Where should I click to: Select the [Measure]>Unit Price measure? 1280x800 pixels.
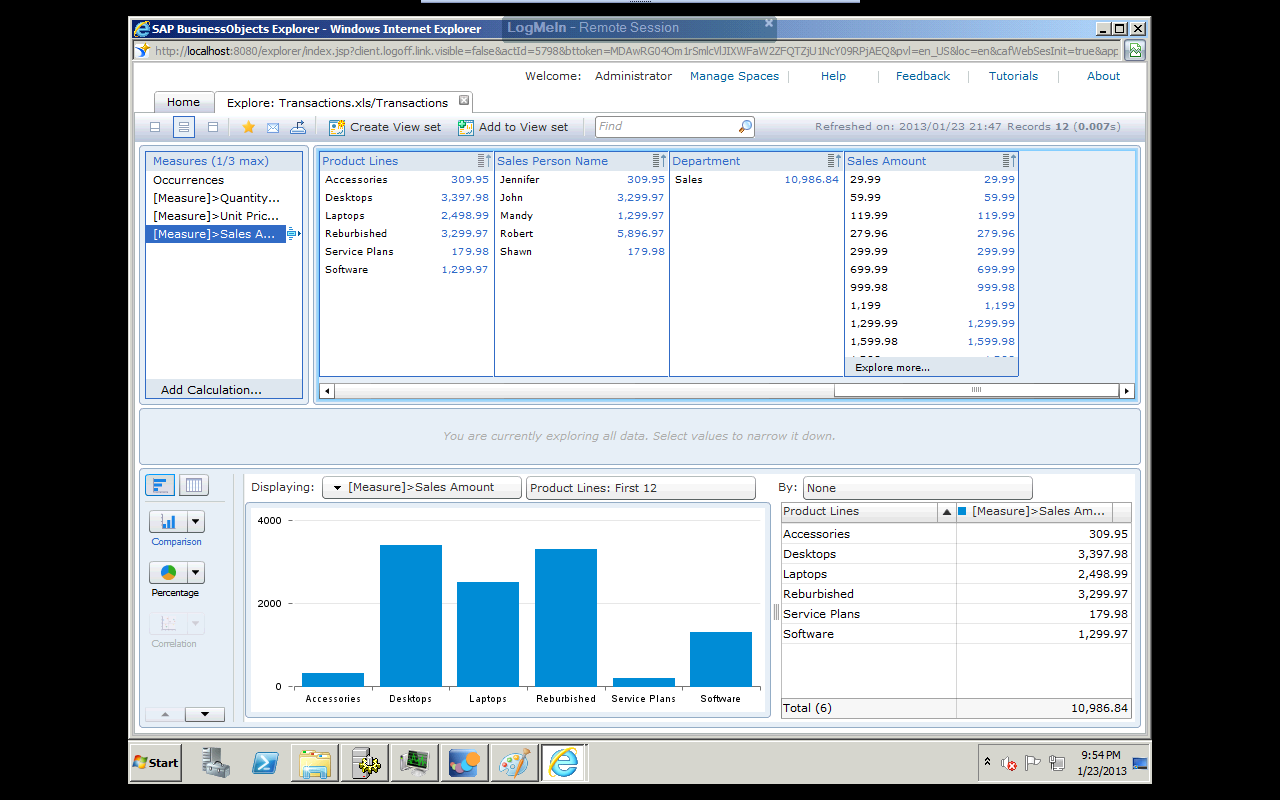[x=224, y=216]
